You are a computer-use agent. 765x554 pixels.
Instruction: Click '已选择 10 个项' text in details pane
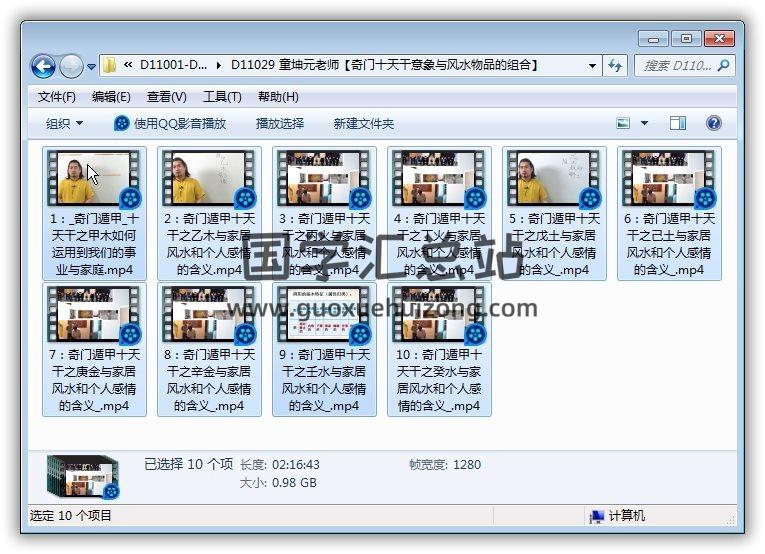tap(188, 464)
